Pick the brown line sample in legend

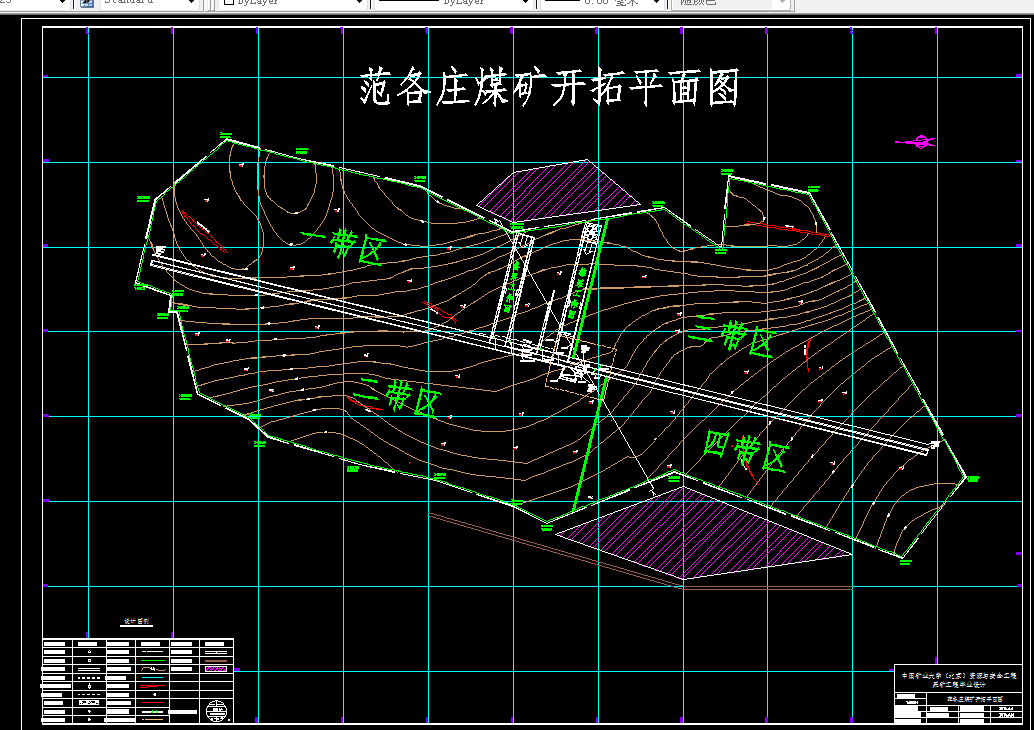[216, 660]
